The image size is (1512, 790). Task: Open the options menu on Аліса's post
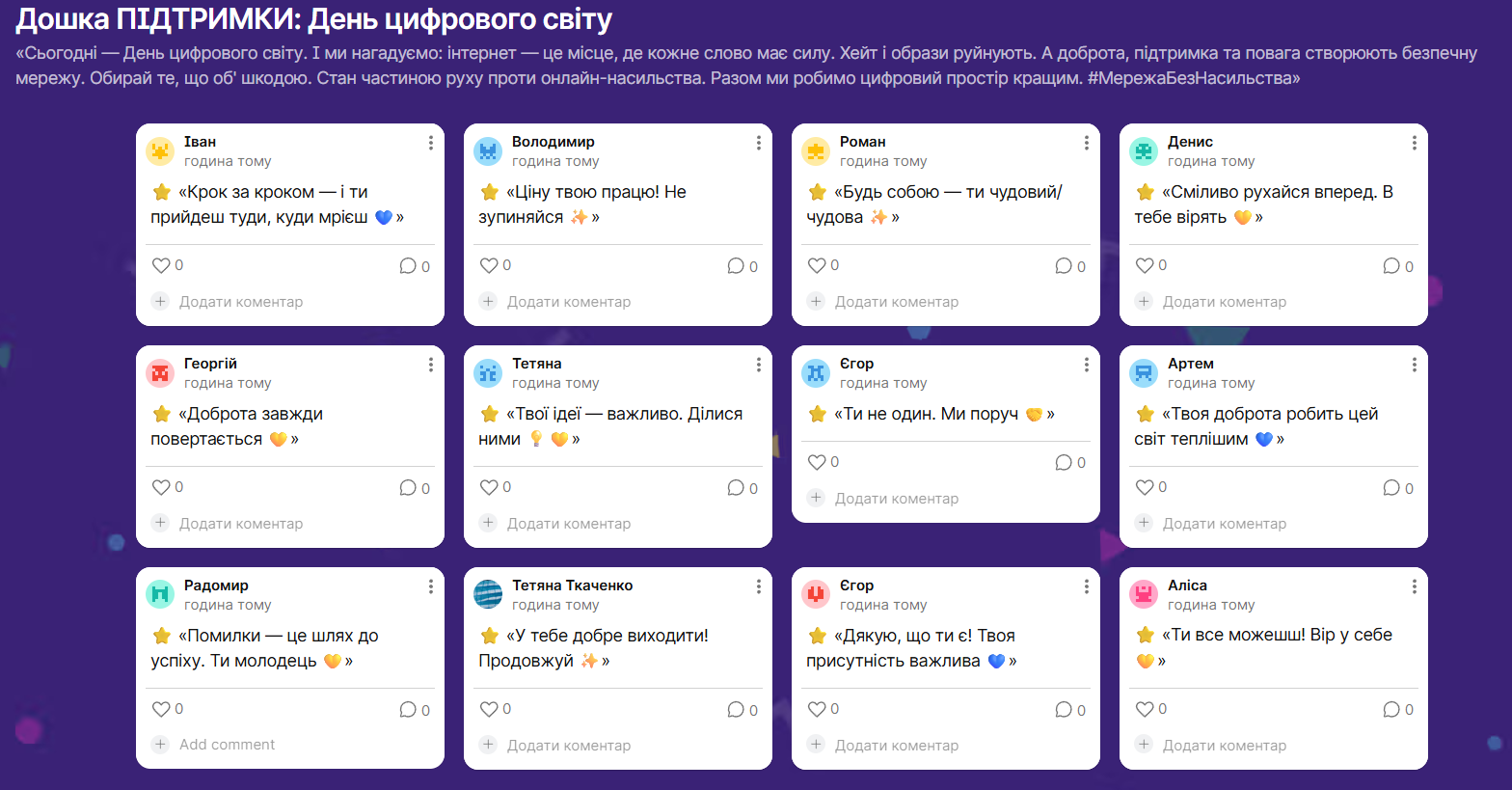click(1415, 586)
